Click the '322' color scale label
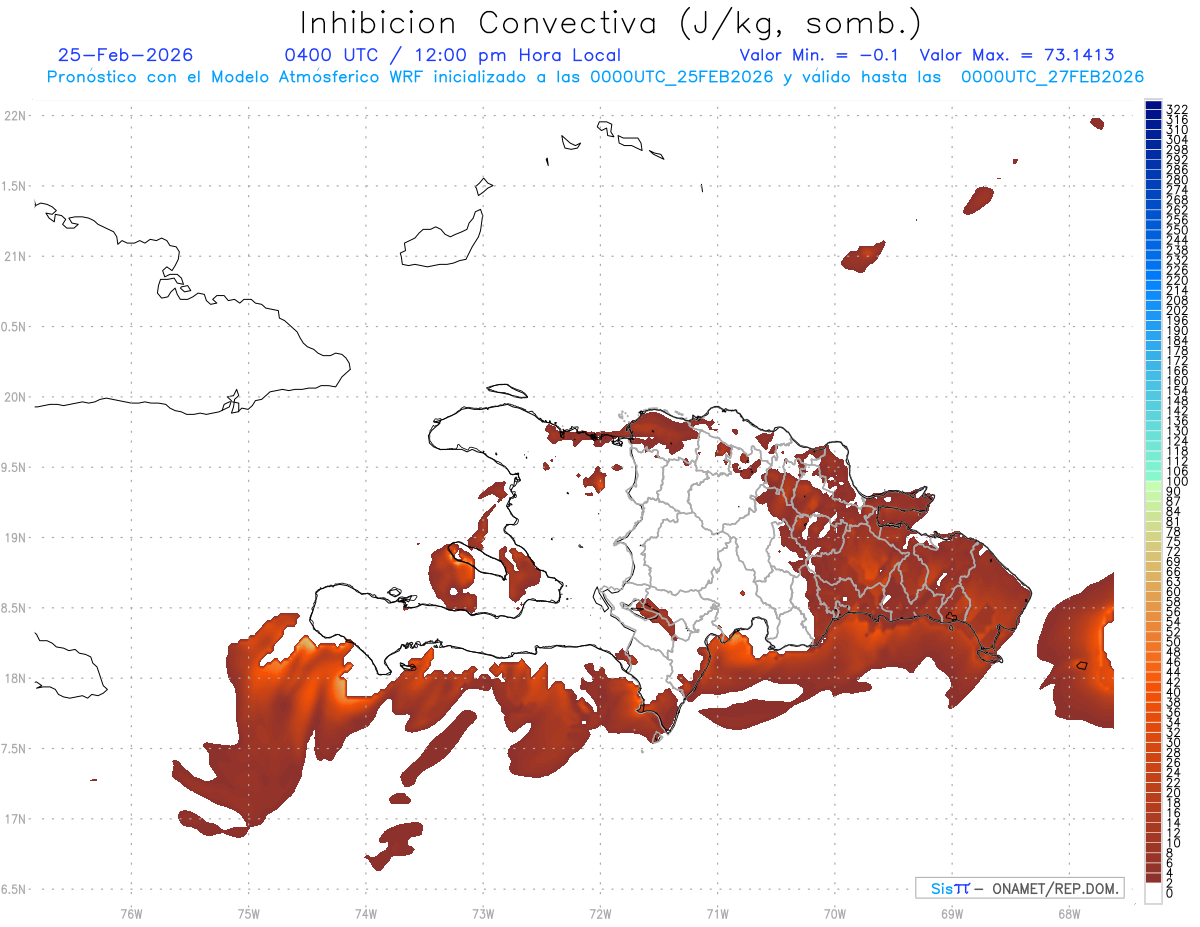The height and width of the screenshot is (927, 1200). [1176, 109]
